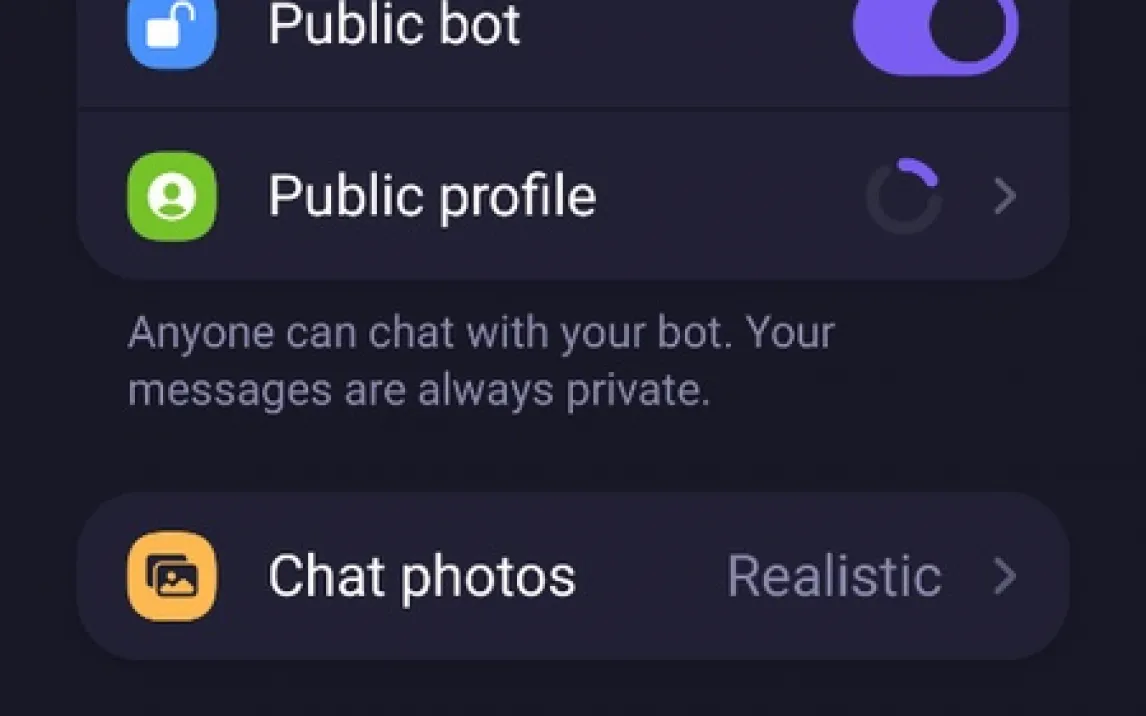Expand Chat photos options via the chevron
Screen dimensions: 1146x716
[1004, 576]
